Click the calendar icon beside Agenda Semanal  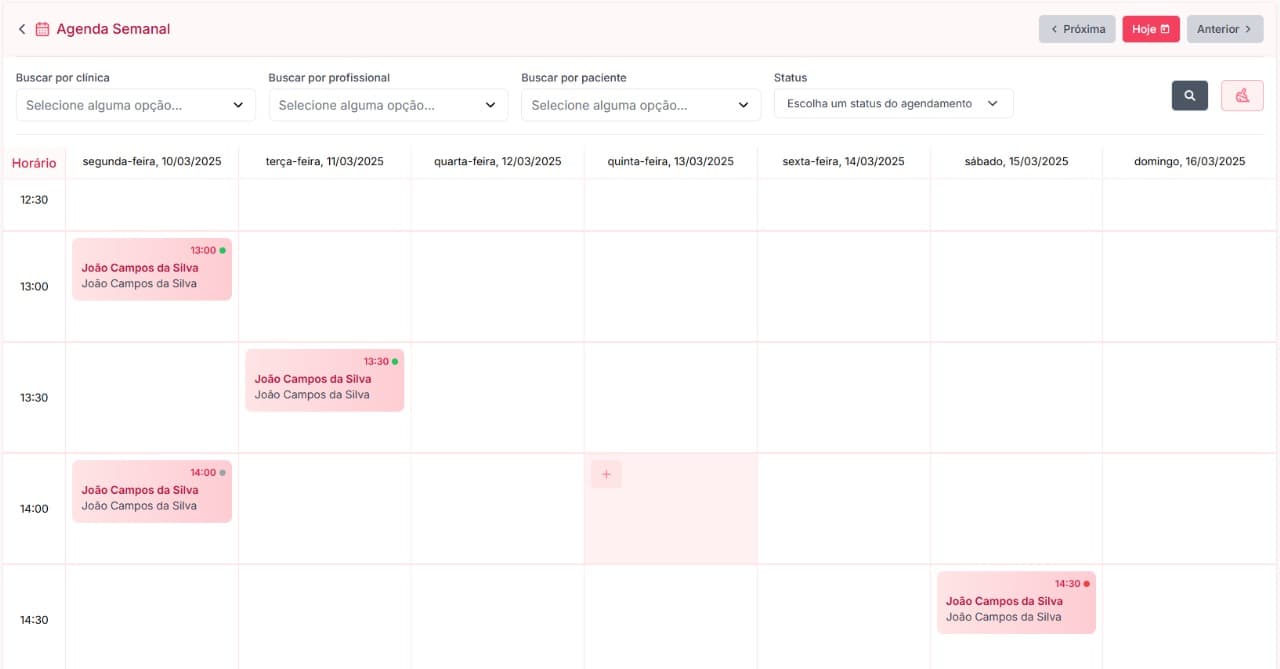tap(39, 28)
